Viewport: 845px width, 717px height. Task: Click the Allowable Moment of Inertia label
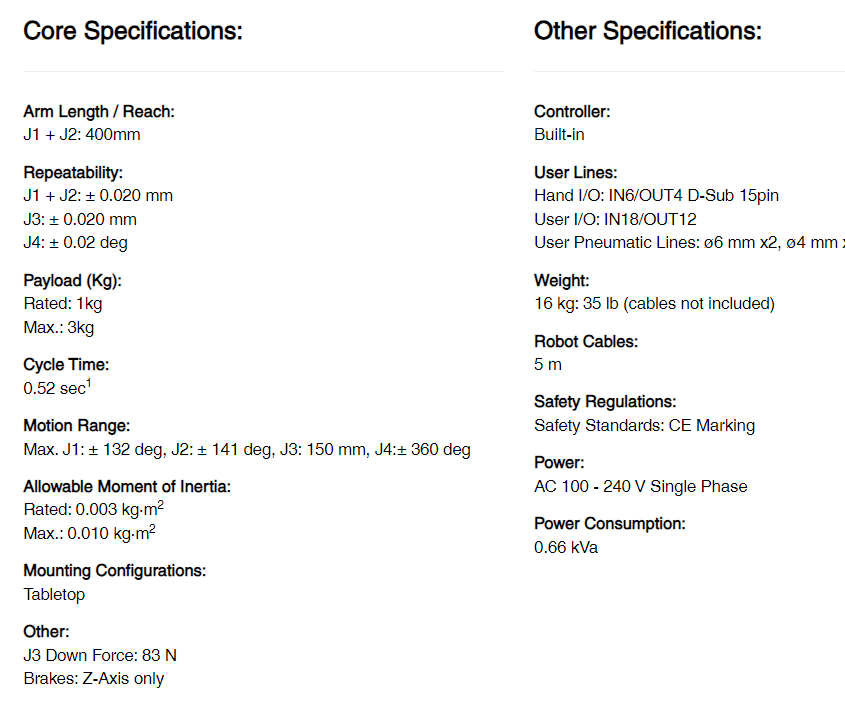coord(127,487)
